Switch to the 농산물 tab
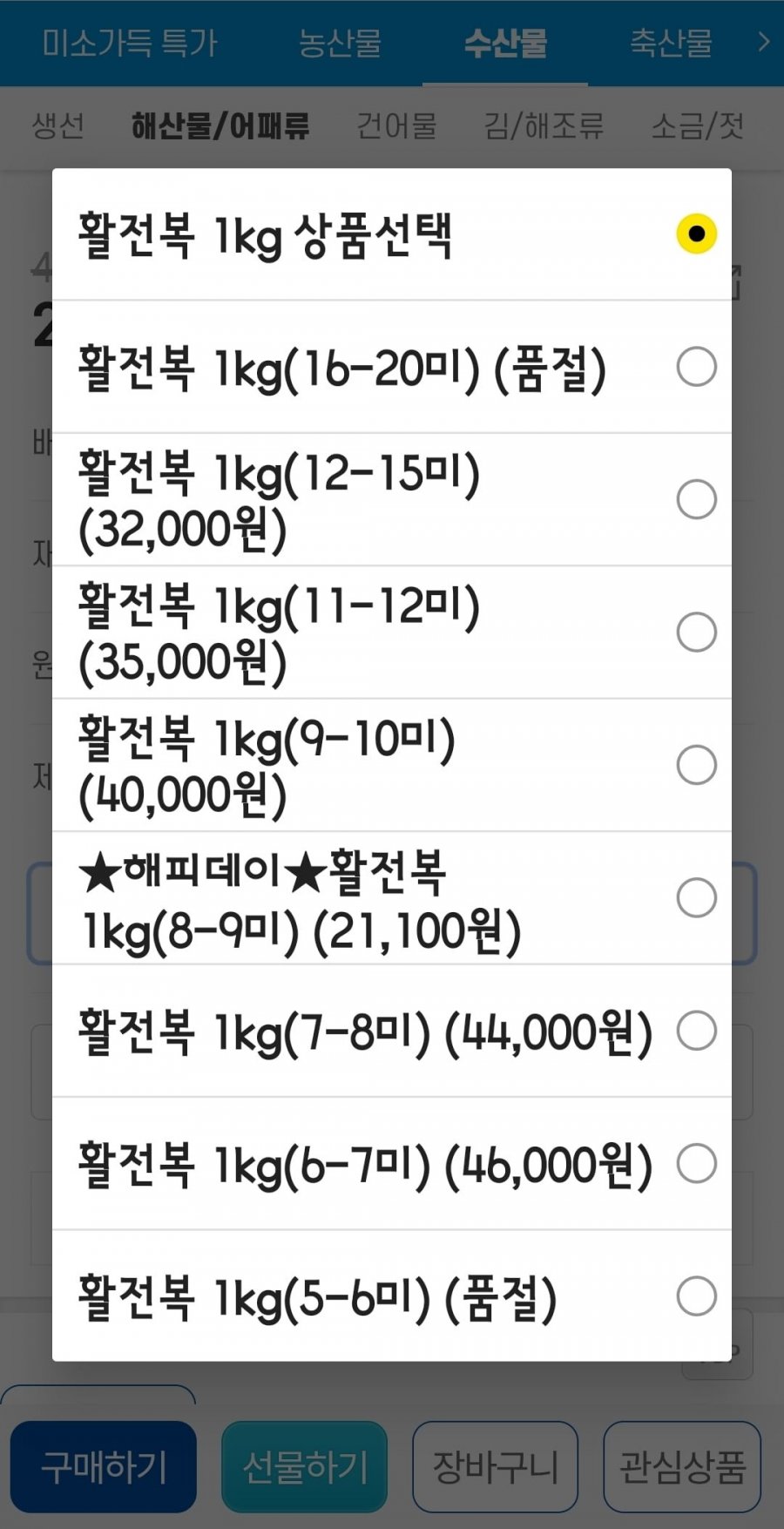Screen dimensions: 784x1529 pos(340,43)
